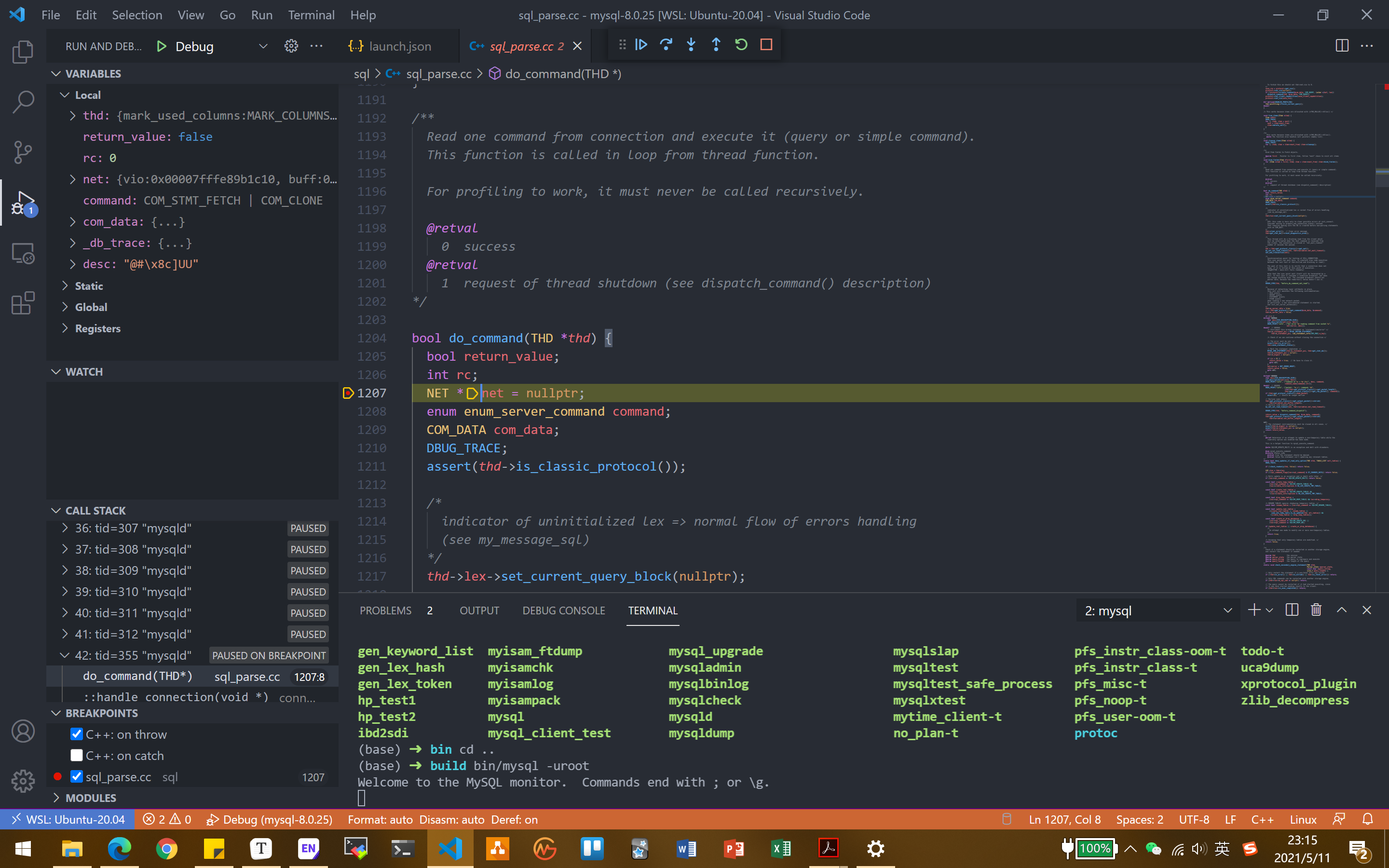This screenshot has height=868, width=1389.
Task: Step into in debug toolbar
Action: pos(691,45)
